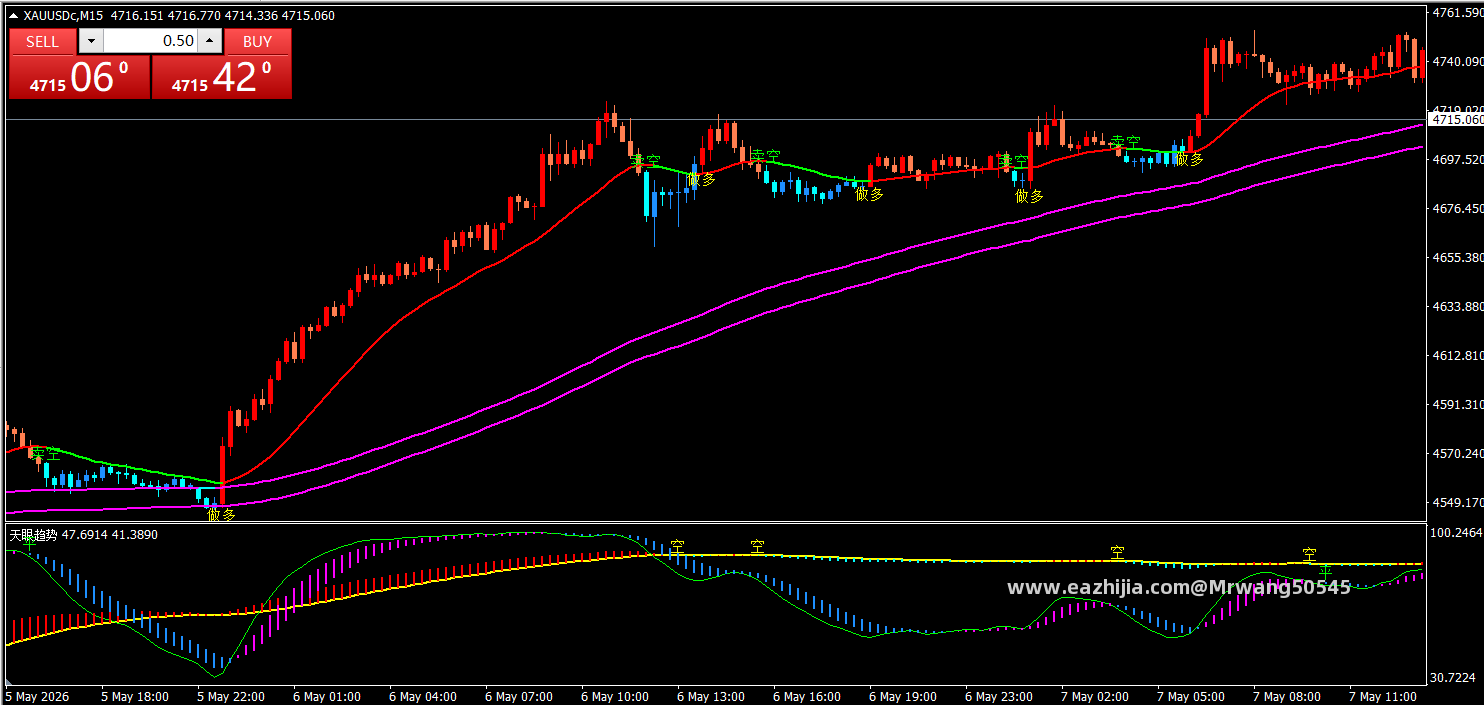Click the 6 May 07:00 time label

pyautogui.click(x=519, y=696)
